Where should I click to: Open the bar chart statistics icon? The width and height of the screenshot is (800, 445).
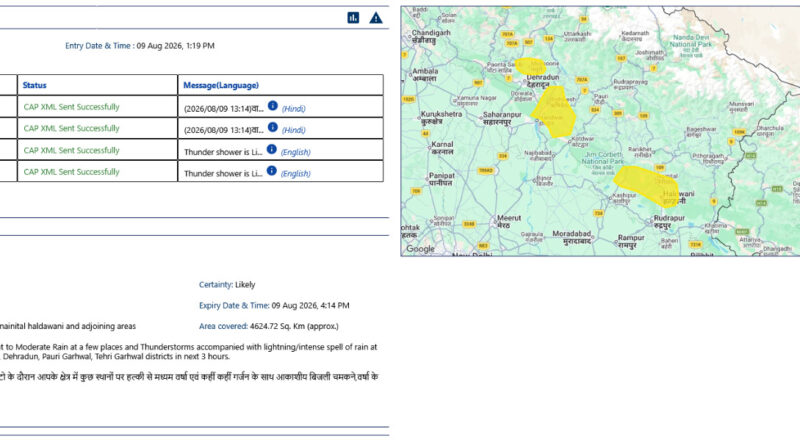(x=353, y=18)
